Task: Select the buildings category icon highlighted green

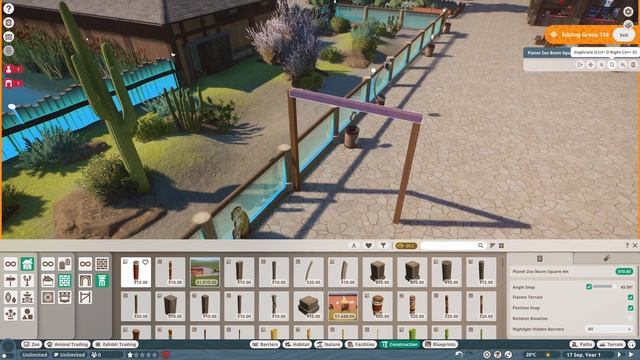Action: tap(27, 264)
